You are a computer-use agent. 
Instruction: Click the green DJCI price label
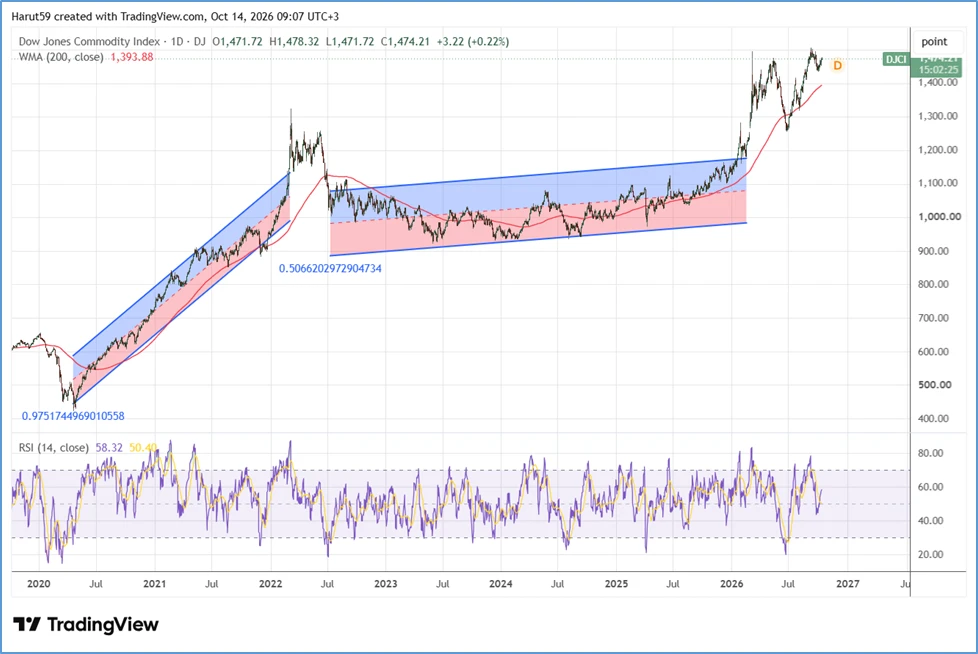point(896,59)
